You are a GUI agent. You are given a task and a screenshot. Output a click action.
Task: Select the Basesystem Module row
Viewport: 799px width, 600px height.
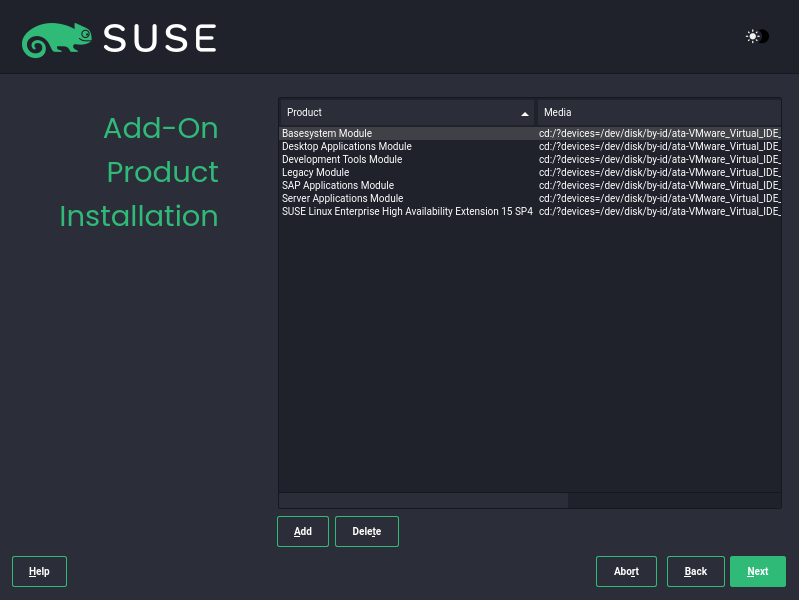click(x=530, y=133)
